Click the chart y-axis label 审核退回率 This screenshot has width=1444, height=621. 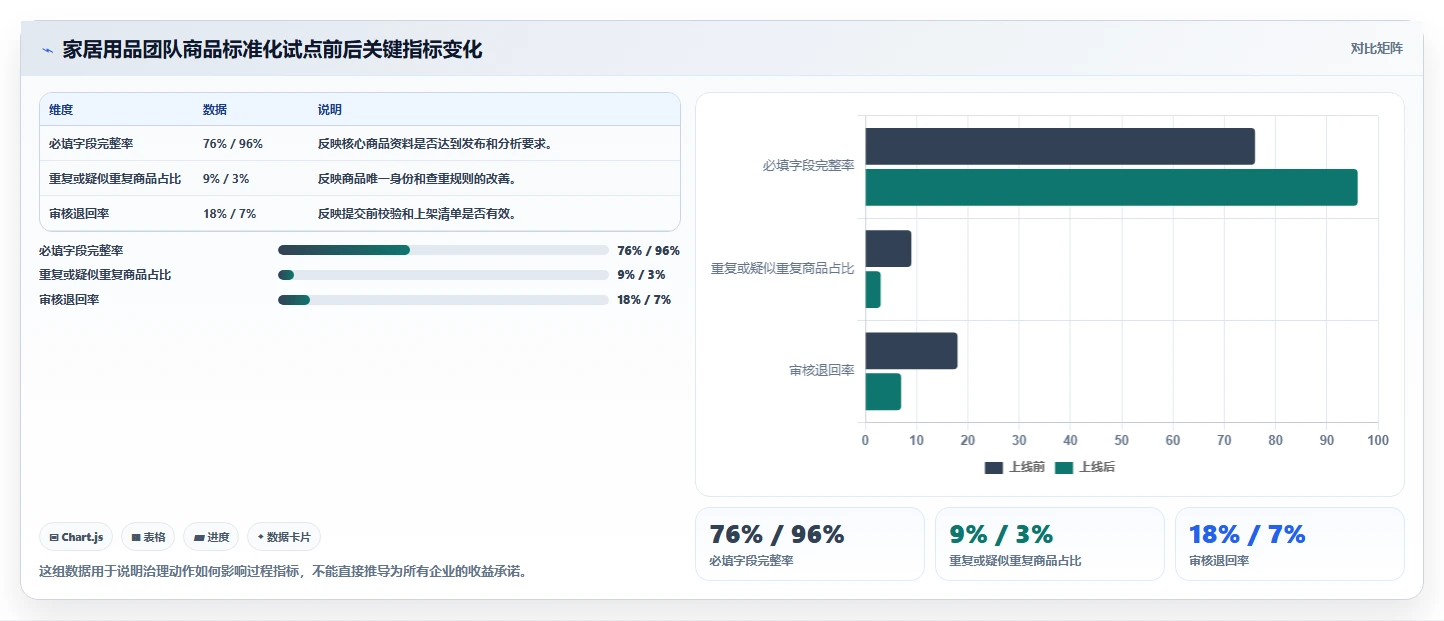pos(822,371)
